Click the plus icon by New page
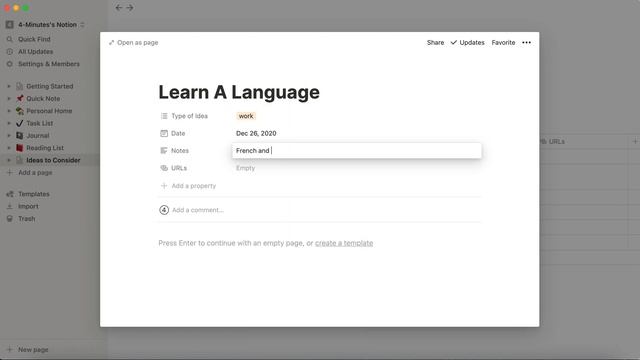The height and width of the screenshot is (360, 640). click(10, 350)
